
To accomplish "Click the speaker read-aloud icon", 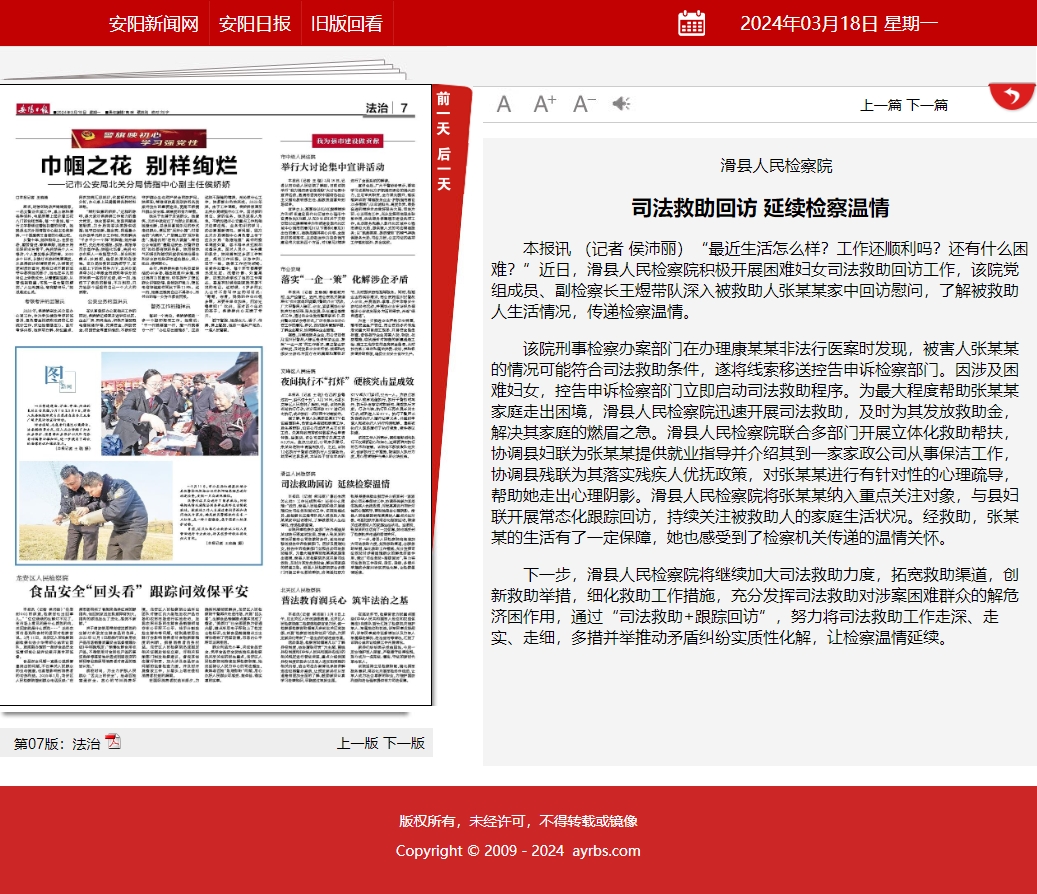I will tap(621, 104).
